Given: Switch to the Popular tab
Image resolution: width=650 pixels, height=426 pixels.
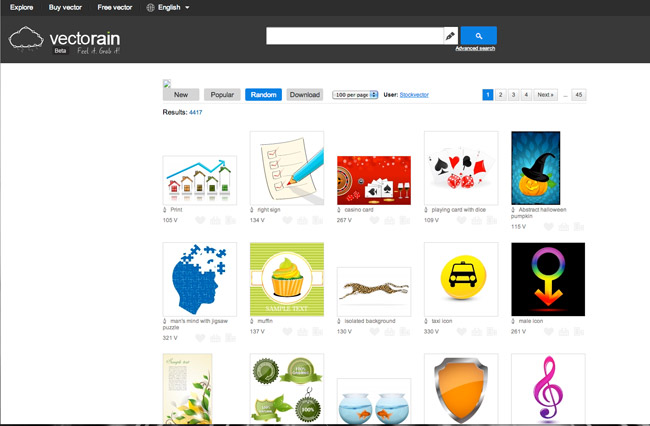Looking at the screenshot, I should tap(222, 94).
